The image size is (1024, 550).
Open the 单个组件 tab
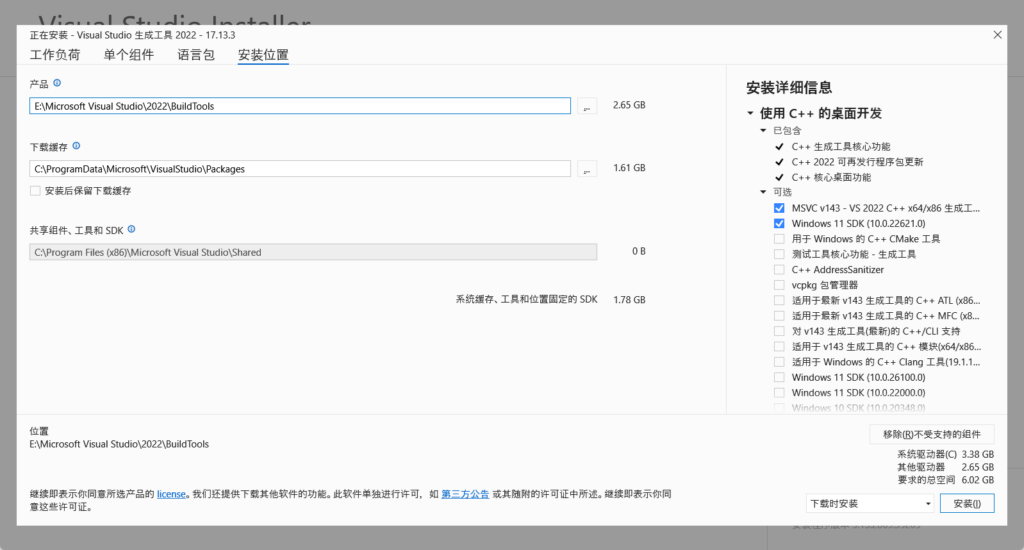129,55
